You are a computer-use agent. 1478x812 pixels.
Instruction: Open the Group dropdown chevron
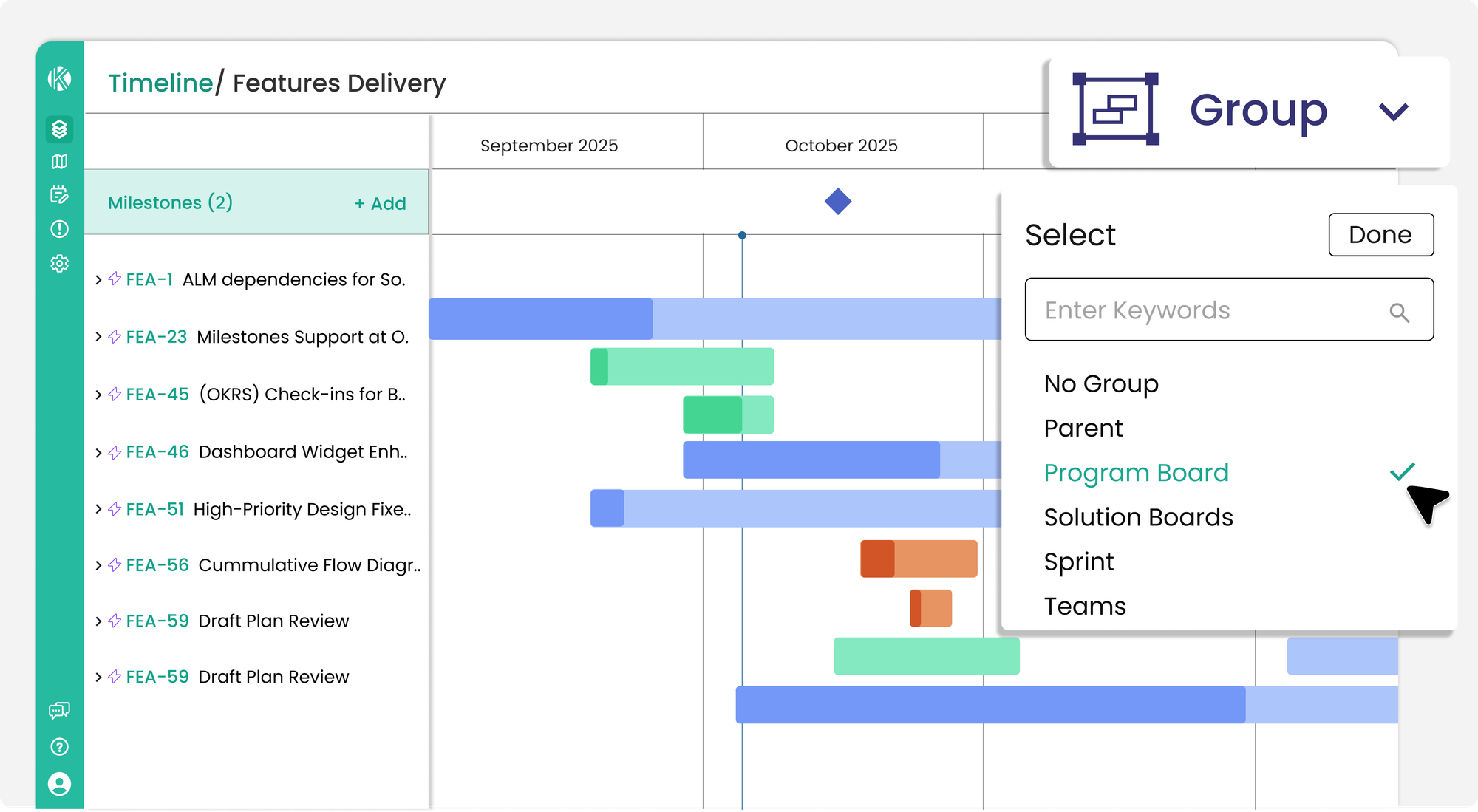tap(1393, 112)
